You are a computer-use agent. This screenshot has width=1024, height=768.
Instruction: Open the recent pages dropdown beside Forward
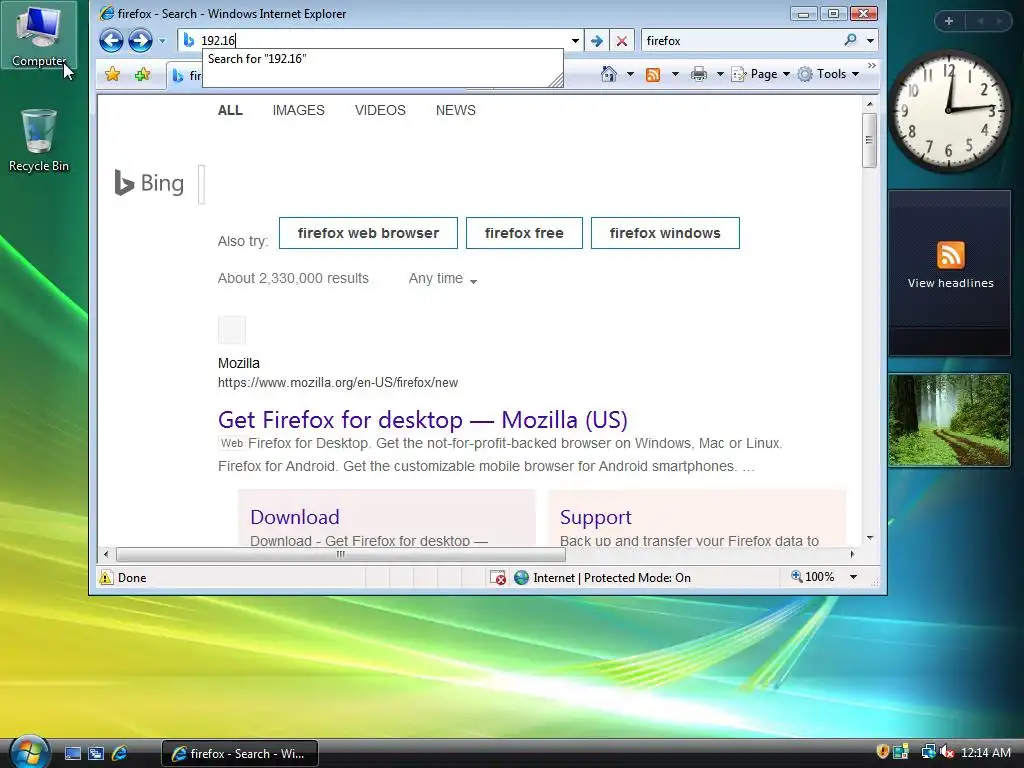tap(162, 40)
